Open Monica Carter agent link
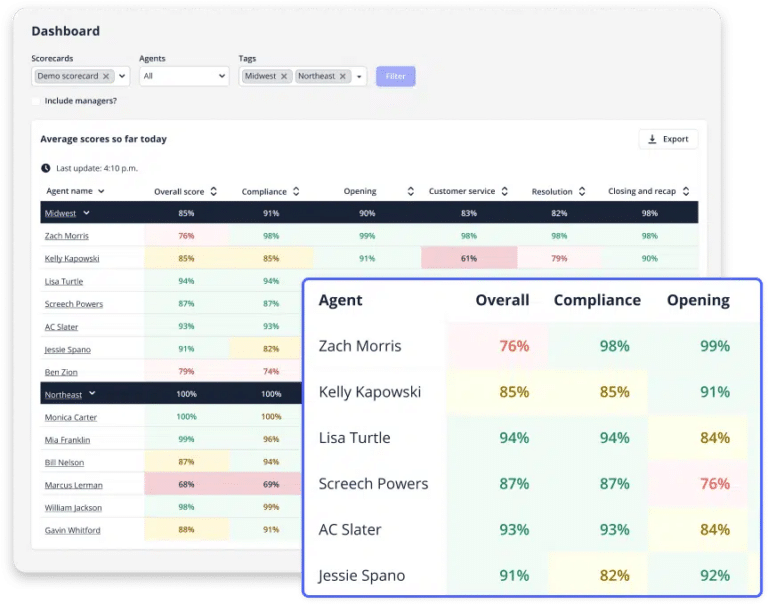 (71, 417)
